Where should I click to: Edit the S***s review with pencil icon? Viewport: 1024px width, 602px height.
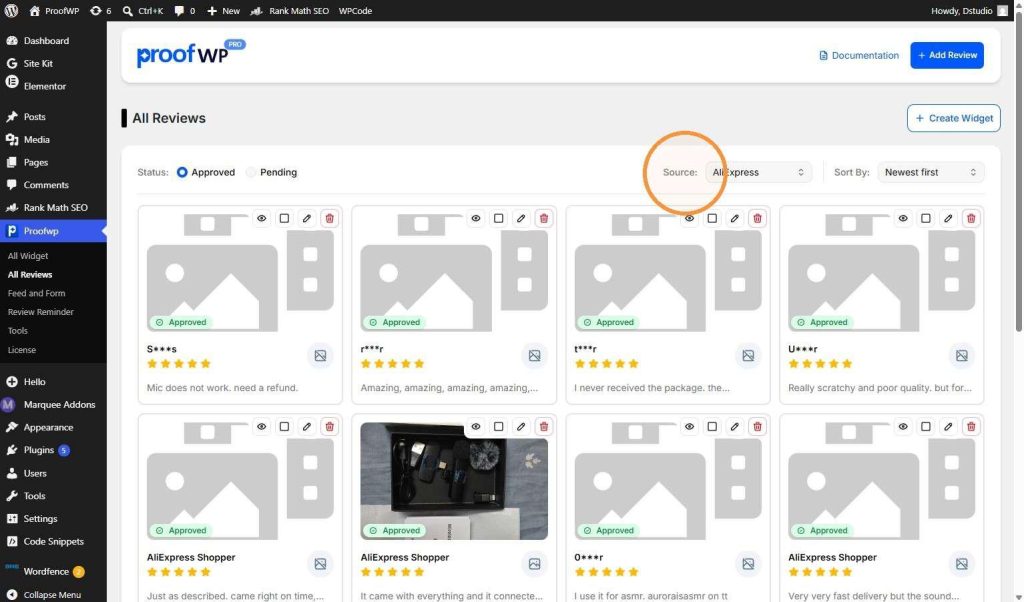(307, 218)
